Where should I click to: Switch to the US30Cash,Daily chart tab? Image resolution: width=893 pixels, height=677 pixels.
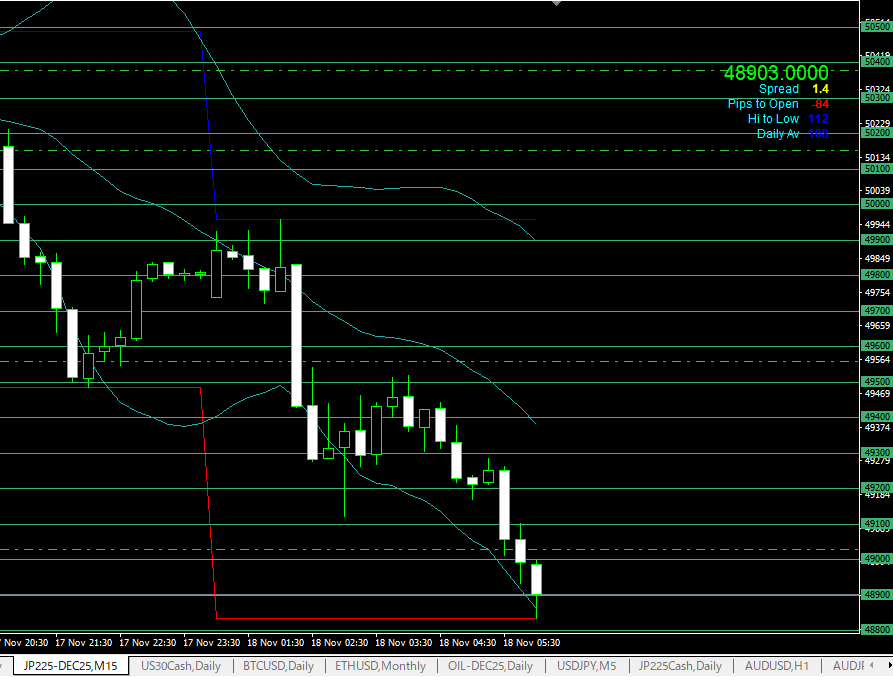coord(181,666)
